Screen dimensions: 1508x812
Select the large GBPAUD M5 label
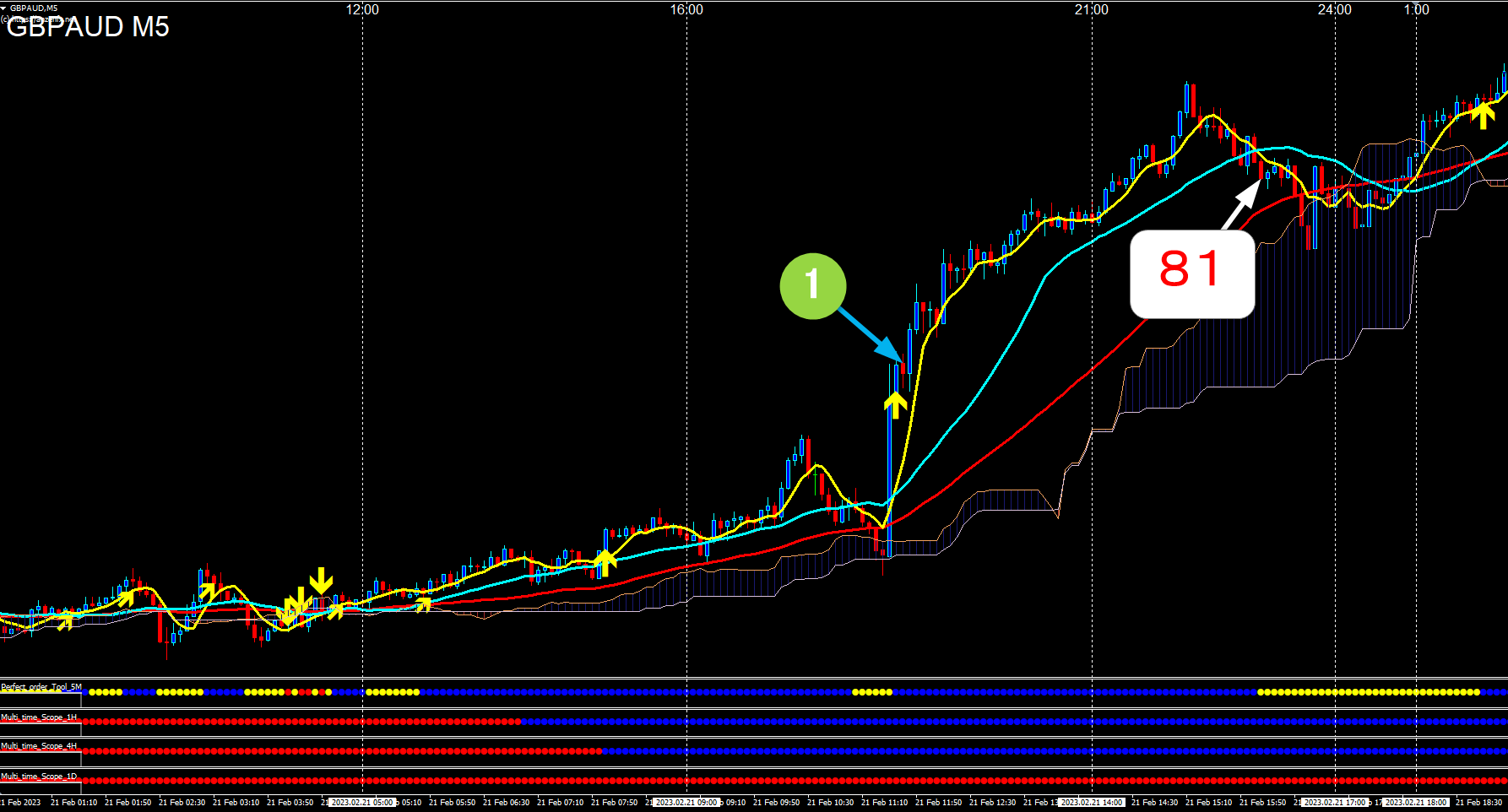[x=88, y=27]
